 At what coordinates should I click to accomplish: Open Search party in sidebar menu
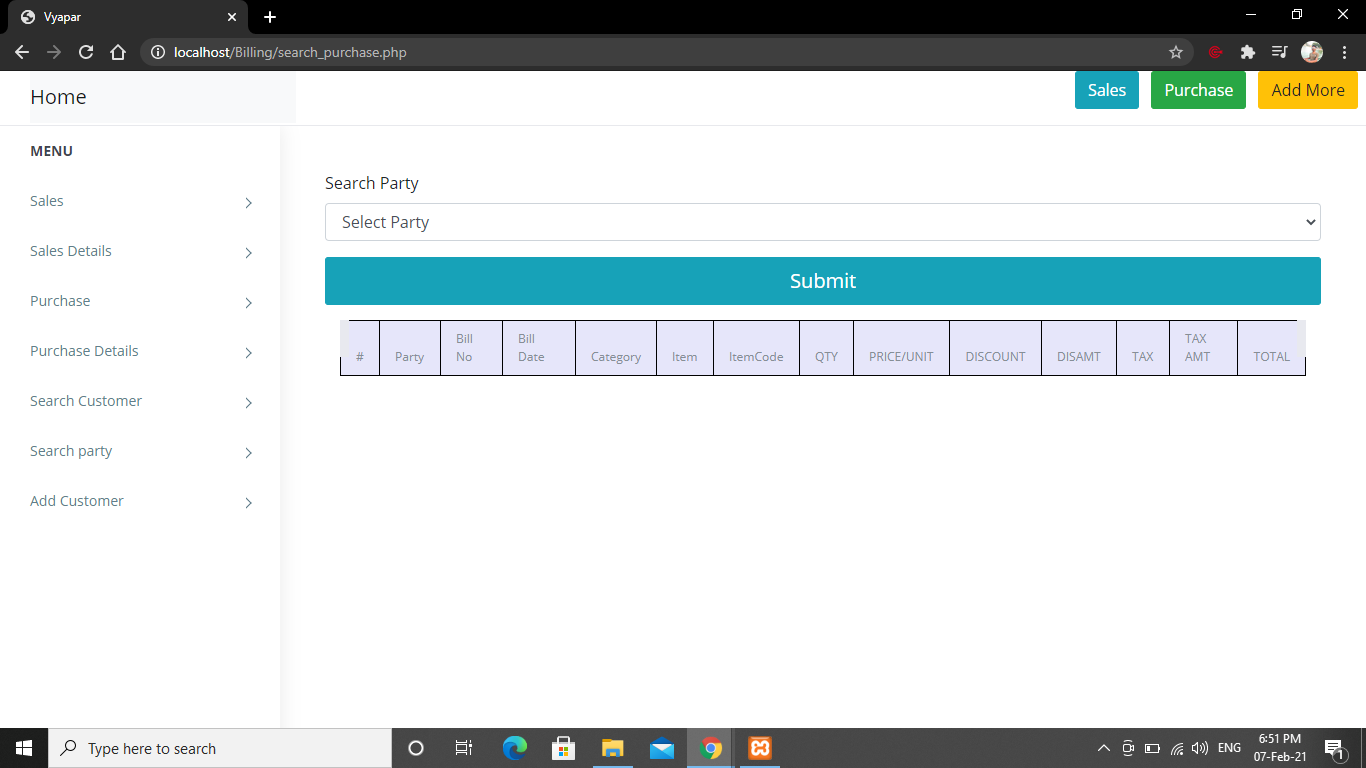click(71, 451)
